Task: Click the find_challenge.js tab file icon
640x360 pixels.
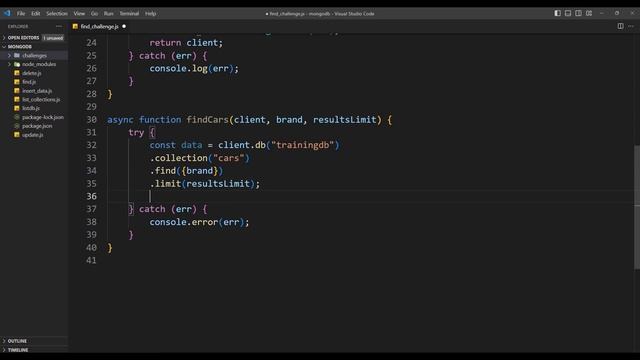Action: pos(75,26)
